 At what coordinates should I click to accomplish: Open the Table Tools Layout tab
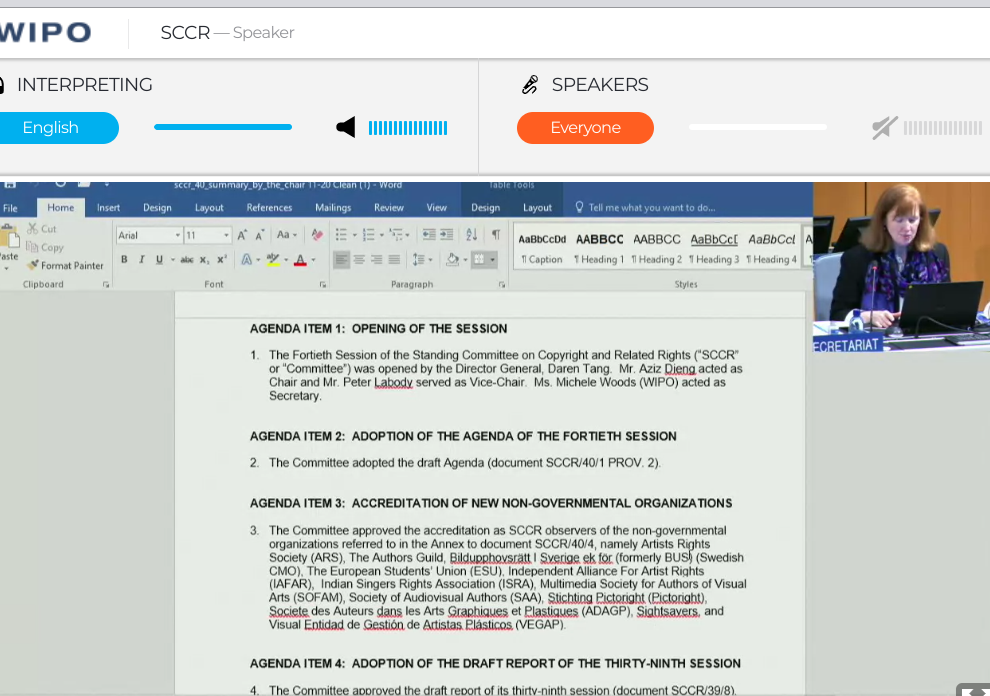(x=537, y=208)
